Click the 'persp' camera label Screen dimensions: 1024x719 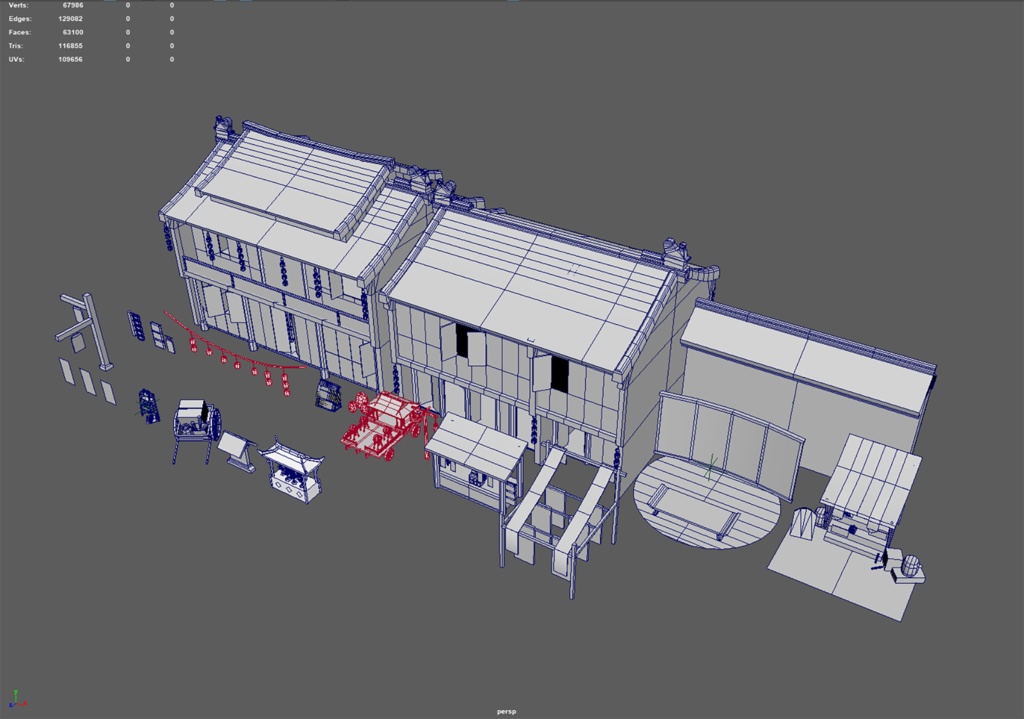(506, 711)
